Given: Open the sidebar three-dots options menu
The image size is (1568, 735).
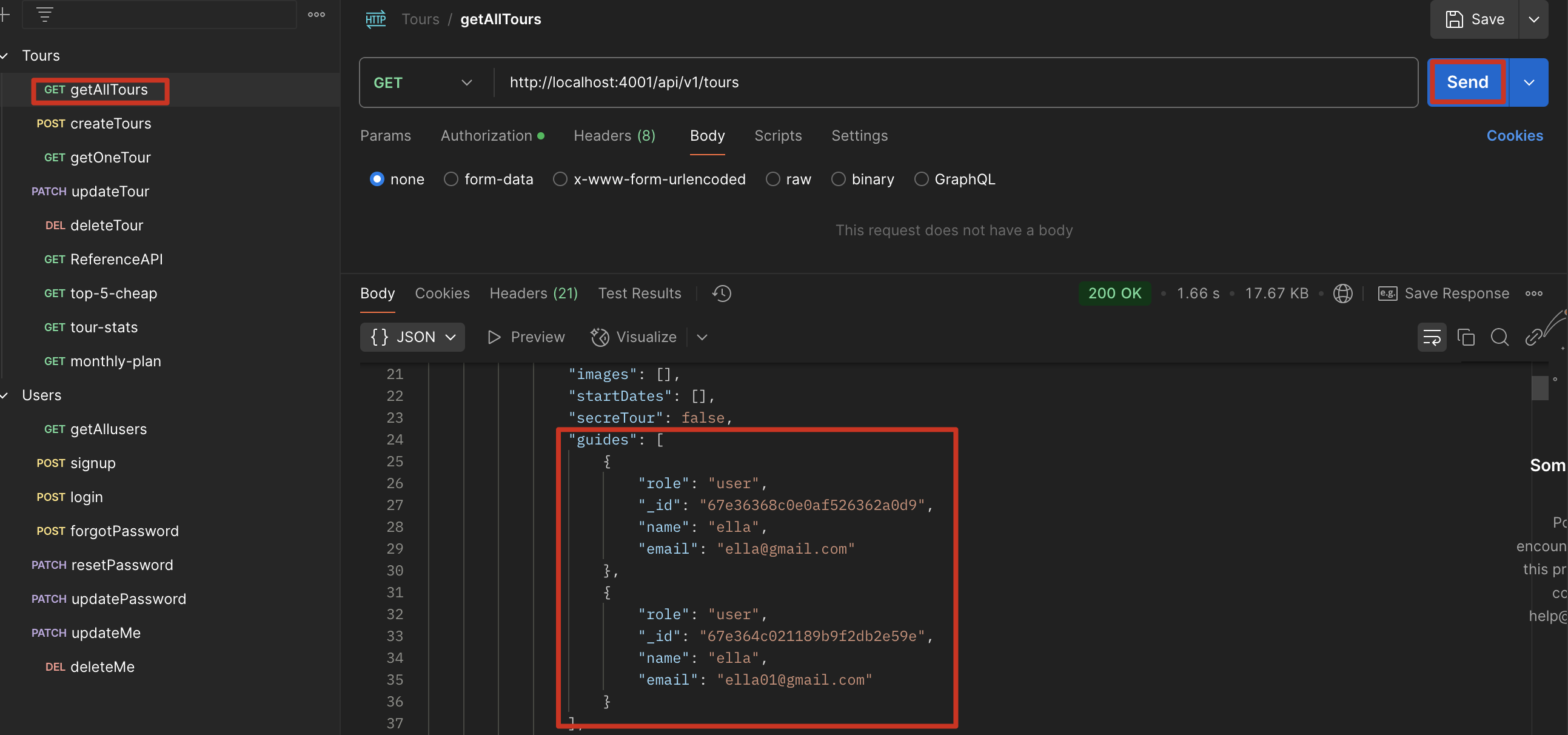Looking at the screenshot, I should (x=316, y=15).
